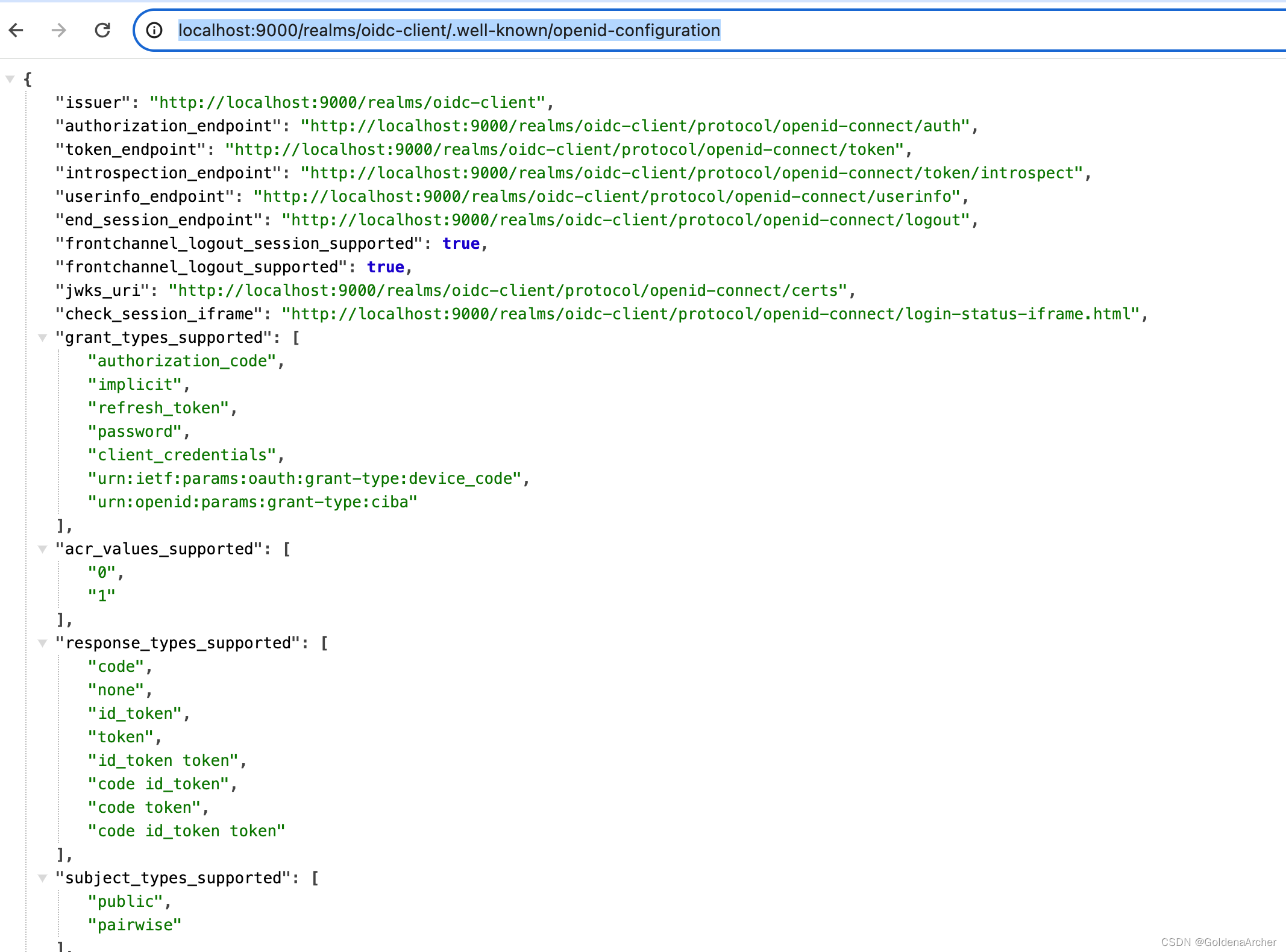The width and height of the screenshot is (1286, 952).
Task: Collapse the acr_values_supported array
Action: [42, 549]
